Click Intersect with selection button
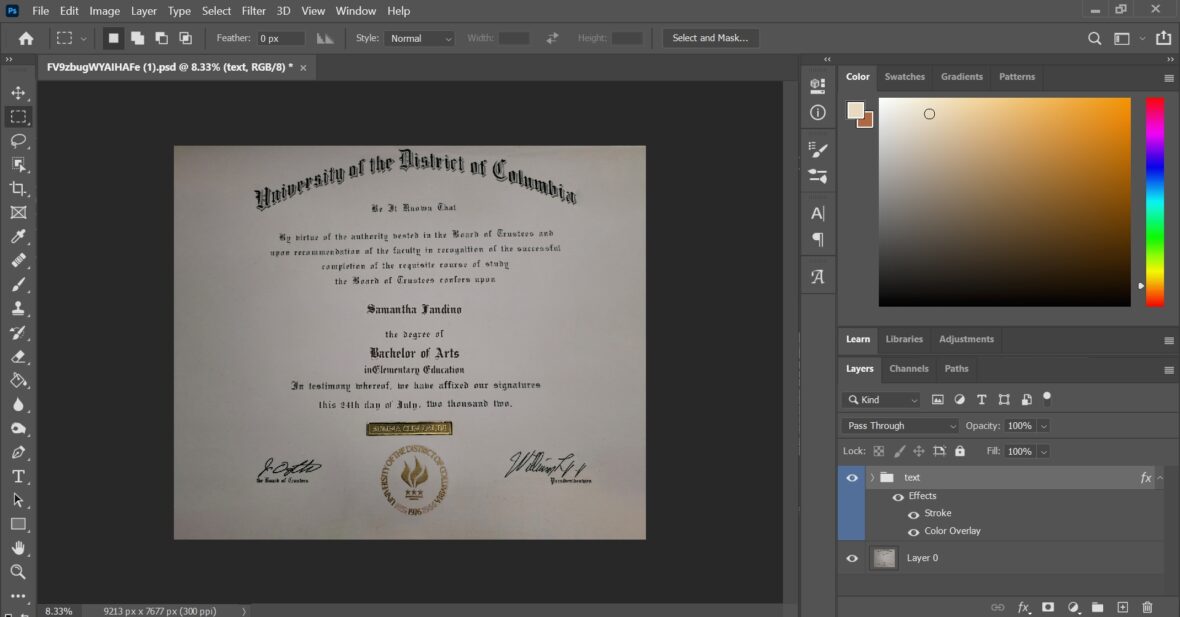This screenshot has width=1180, height=617. [x=186, y=38]
